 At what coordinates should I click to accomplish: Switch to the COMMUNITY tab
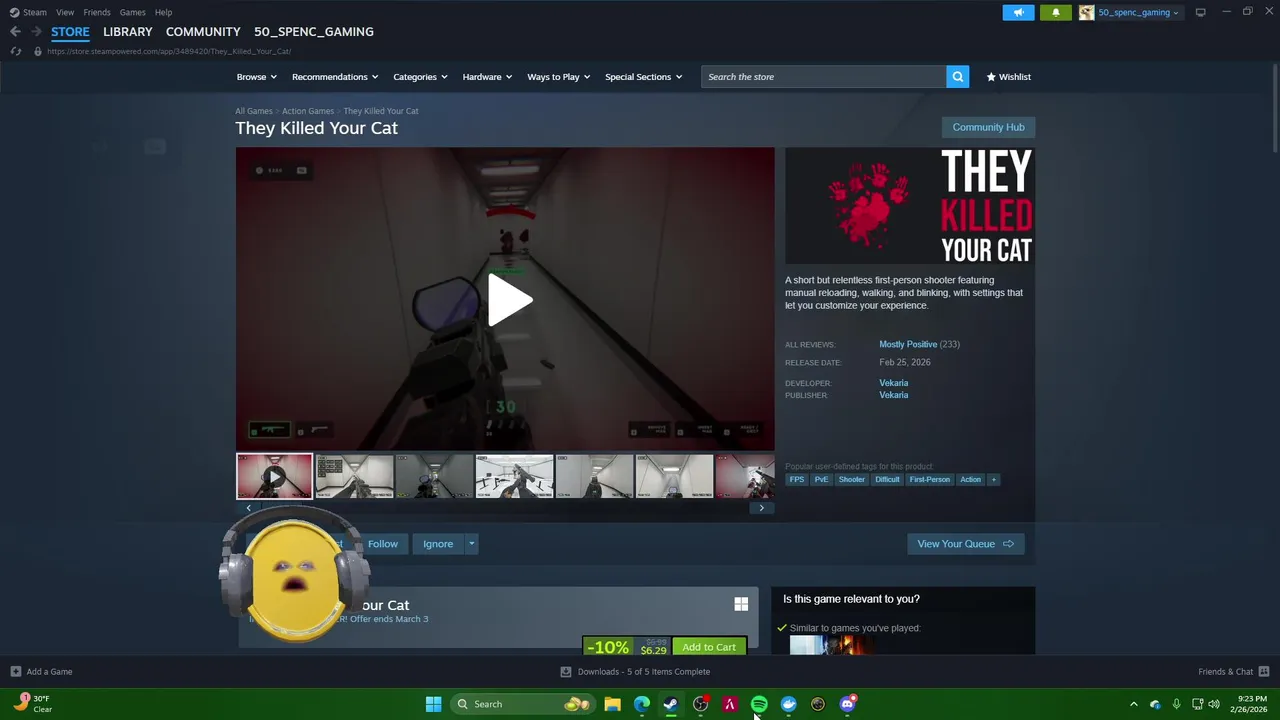click(203, 32)
